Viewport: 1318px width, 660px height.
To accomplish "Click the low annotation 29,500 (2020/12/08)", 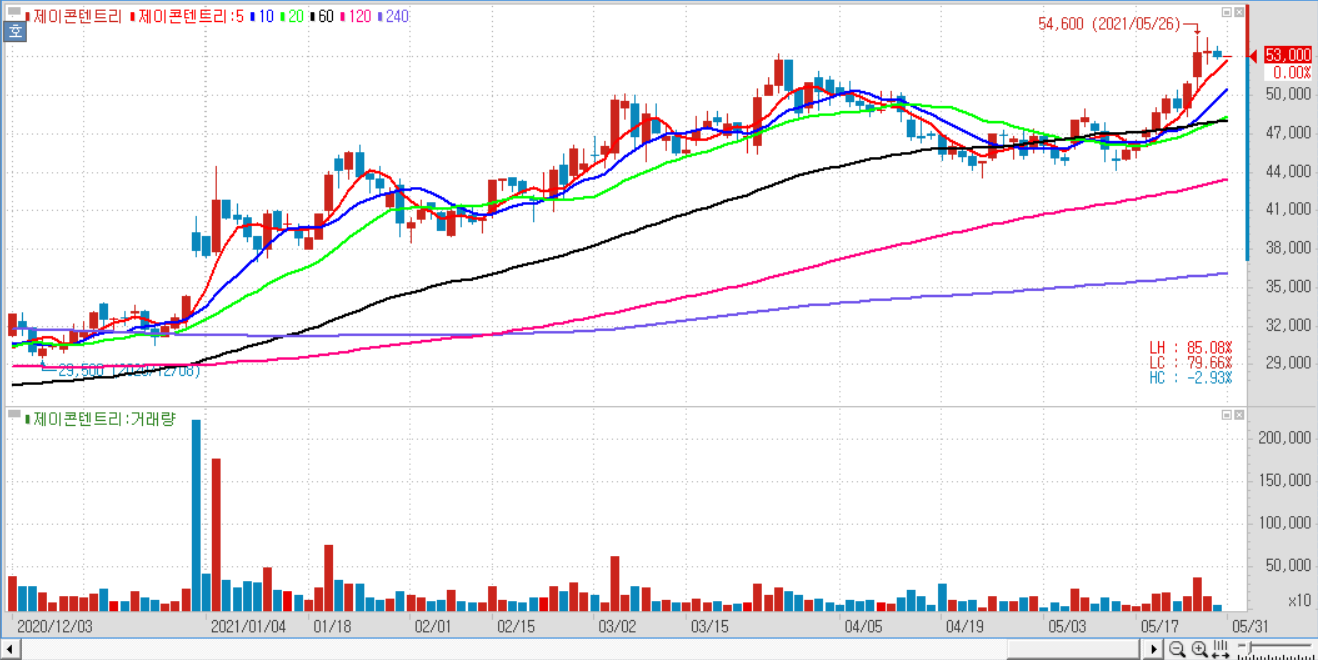I will 128,371.
